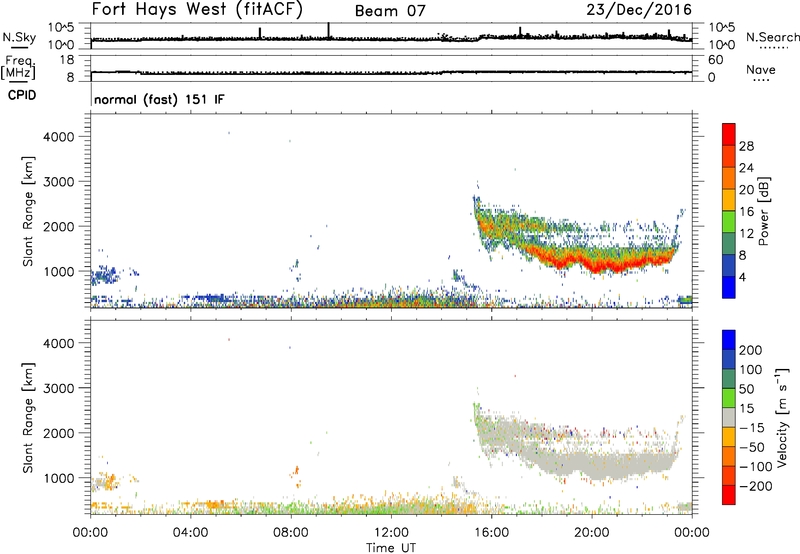Click the 'Time UT' axis label
Viewport: 800px width, 554px height.
click(391, 547)
